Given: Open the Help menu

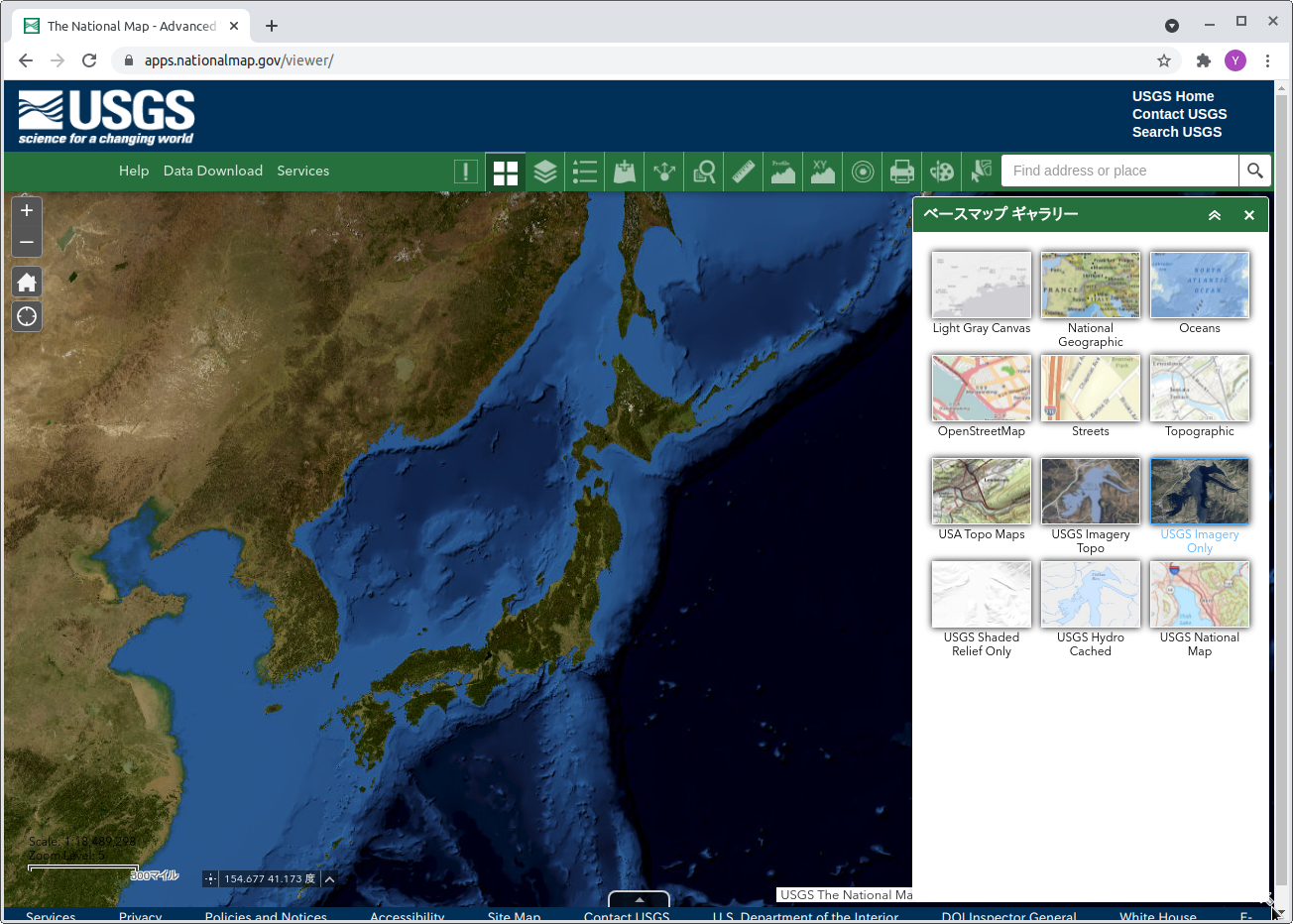Looking at the screenshot, I should click(x=134, y=171).
